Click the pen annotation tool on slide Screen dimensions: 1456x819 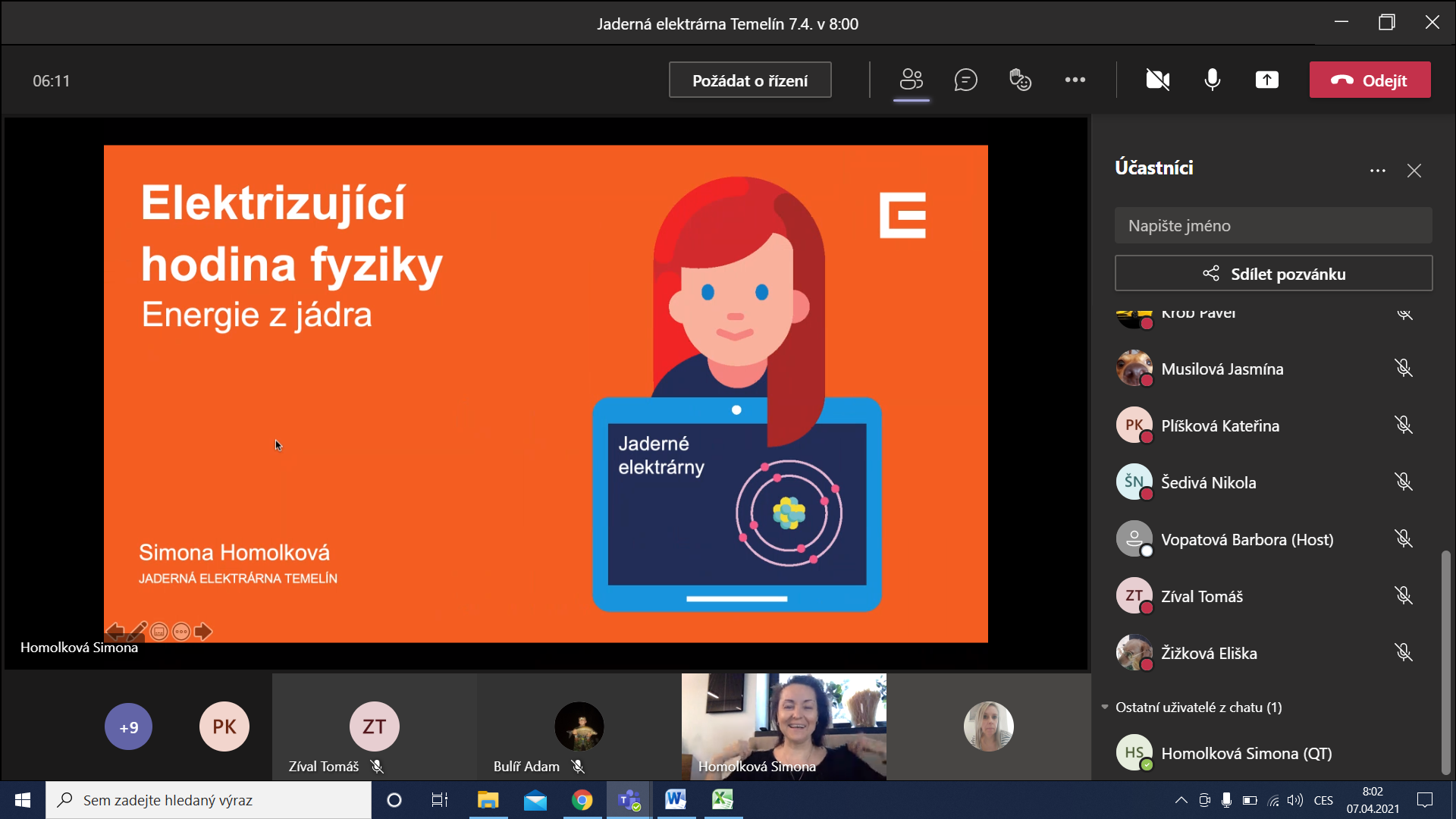click(x=138, y=630)
